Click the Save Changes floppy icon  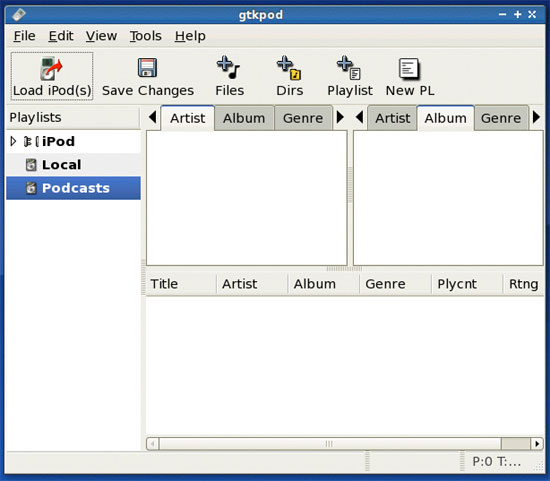(147, 68)
